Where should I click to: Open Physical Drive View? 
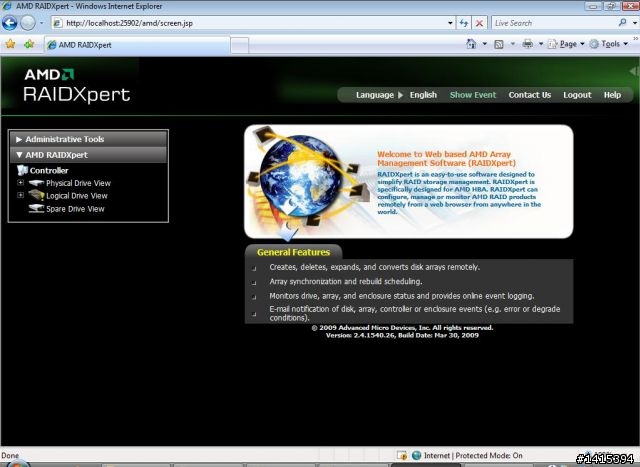click(78, 183)
